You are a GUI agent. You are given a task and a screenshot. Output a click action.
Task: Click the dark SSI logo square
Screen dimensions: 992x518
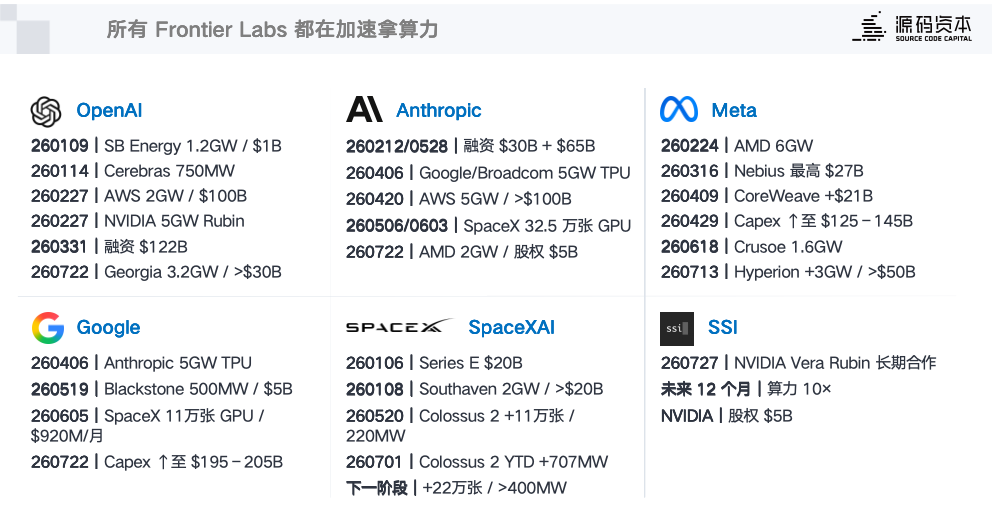(x=677, y=329)
